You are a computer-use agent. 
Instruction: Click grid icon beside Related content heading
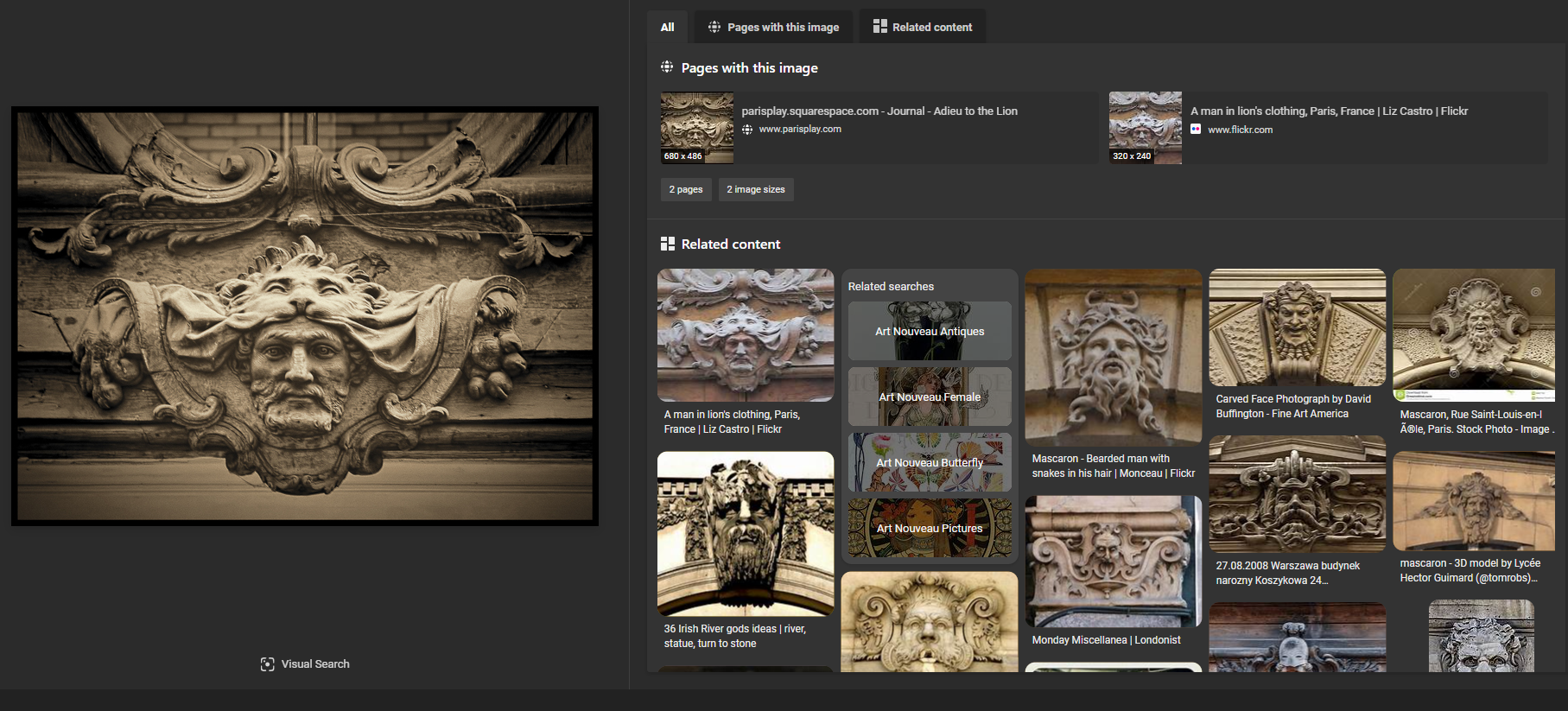(668, 244)
